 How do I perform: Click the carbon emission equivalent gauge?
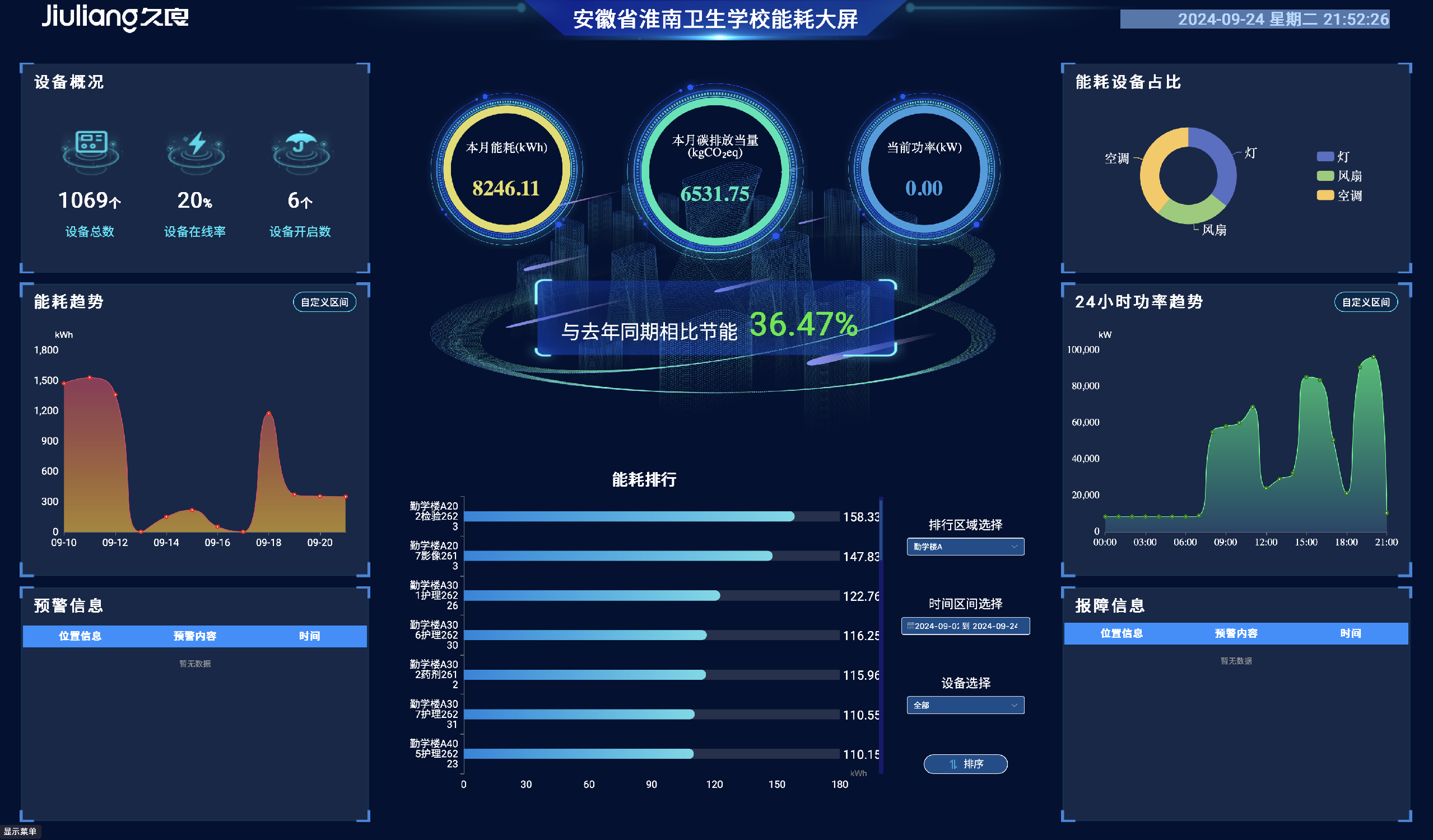[715, 169]
